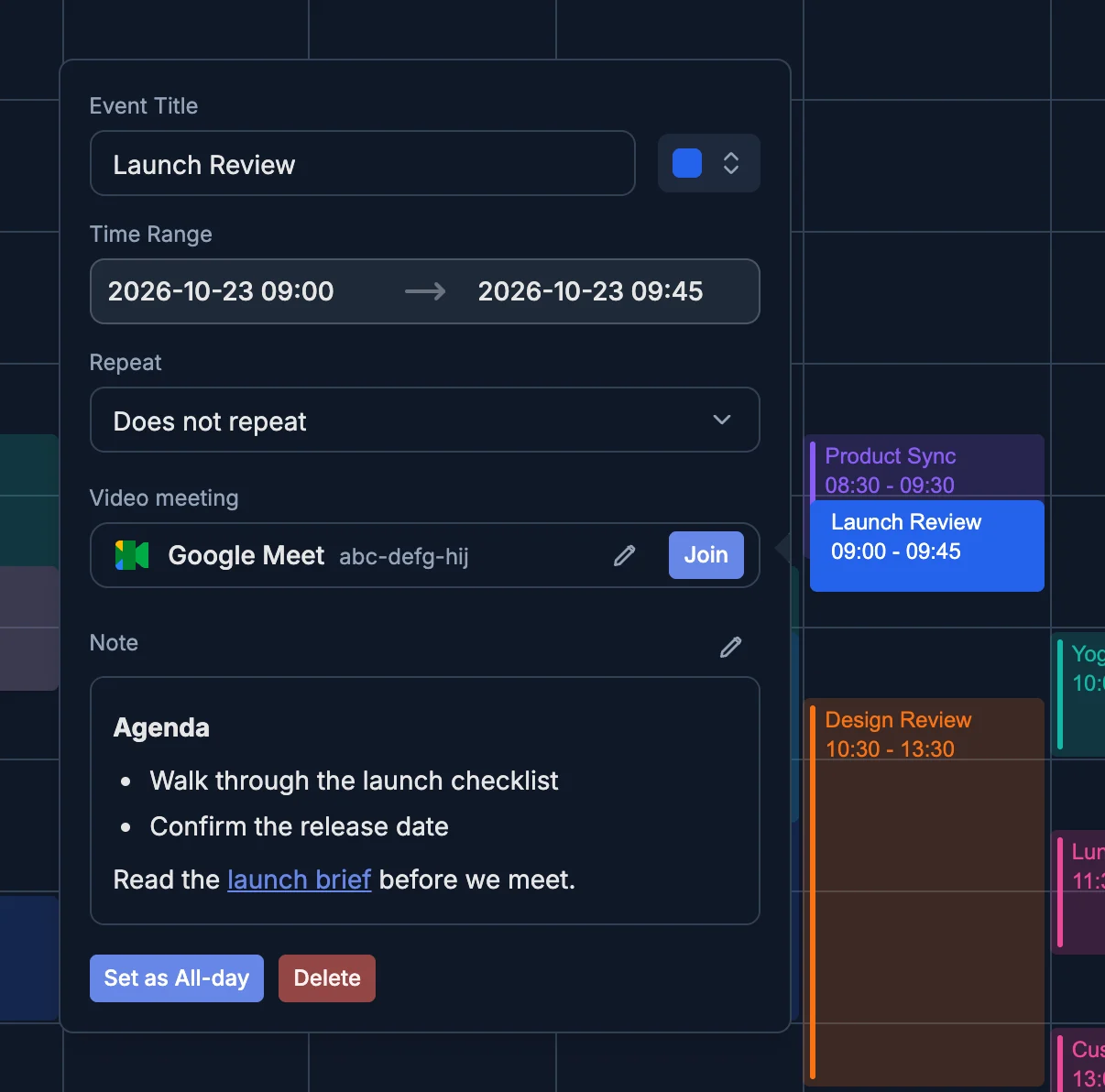The height and width of the screenshot is (1092, 1105).
Task: Click the meeting code abc-defg-hij
Action: click(x=404, y=556)
